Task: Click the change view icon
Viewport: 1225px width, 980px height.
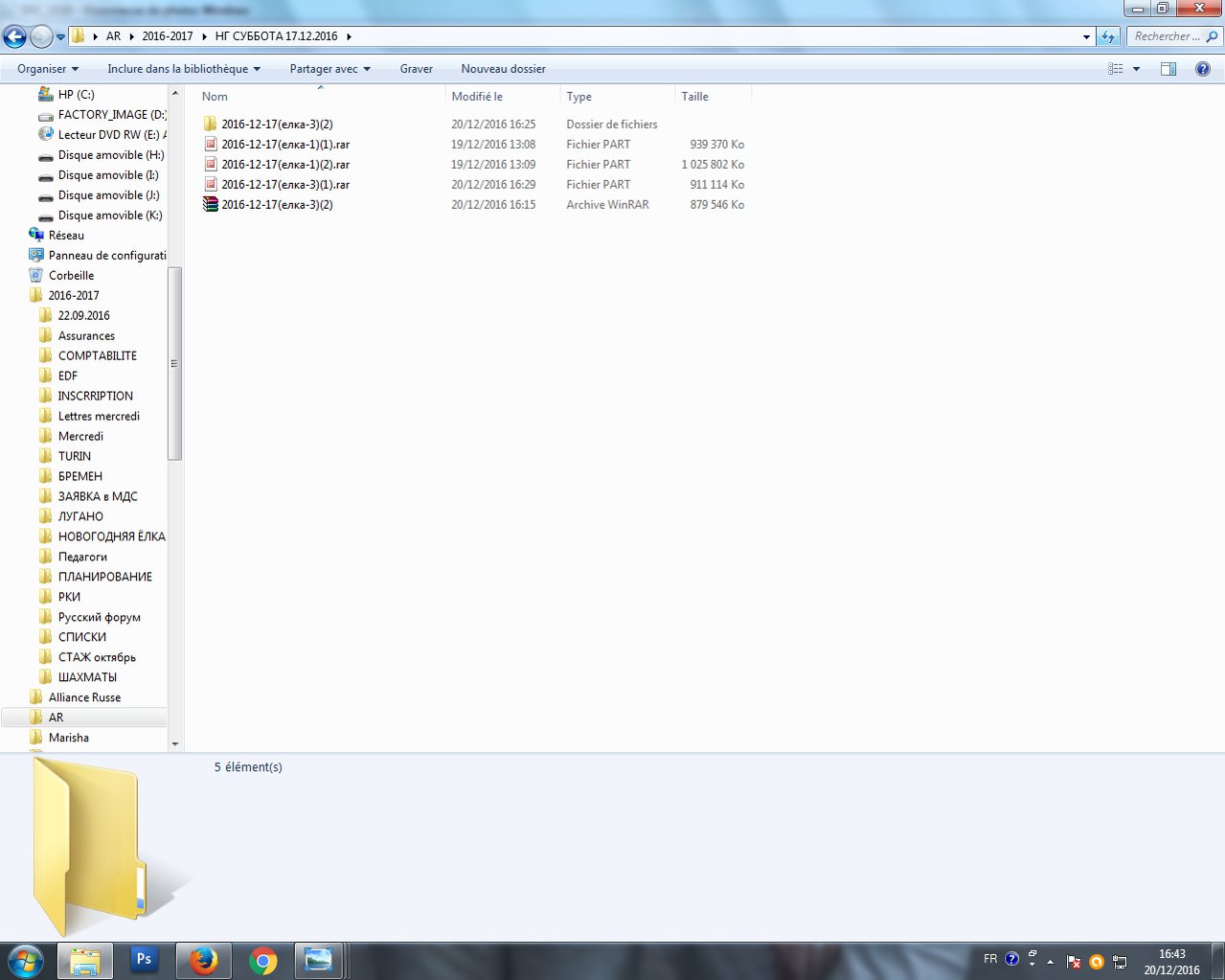Action: tap(1116, 69)
